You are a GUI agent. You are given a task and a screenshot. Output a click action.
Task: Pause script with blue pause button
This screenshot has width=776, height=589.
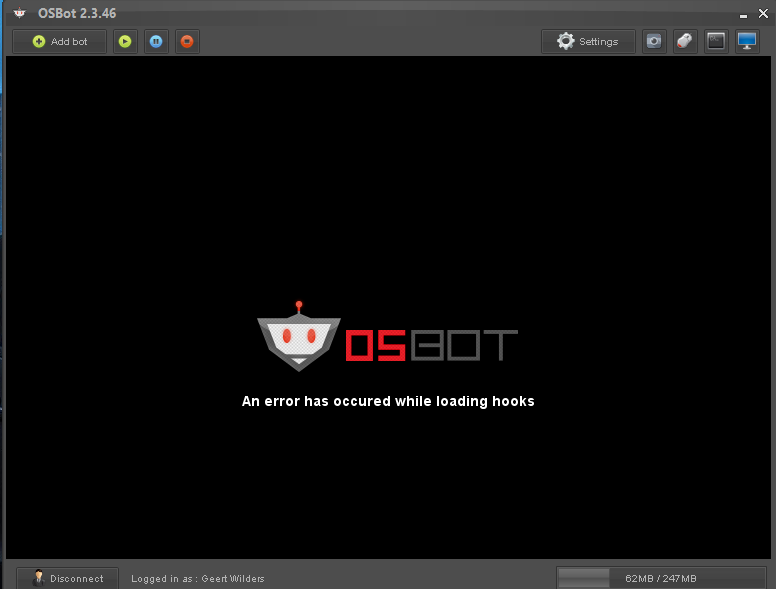point(156,42)
